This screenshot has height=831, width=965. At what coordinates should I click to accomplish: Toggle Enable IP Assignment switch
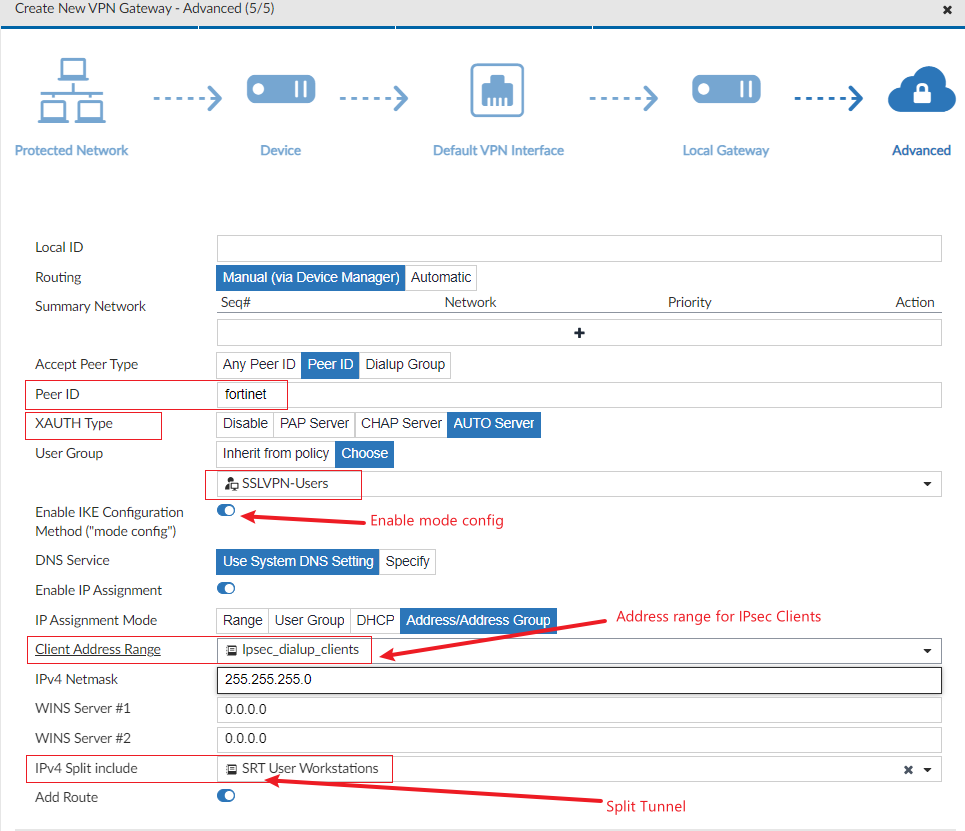click(226, 588)
